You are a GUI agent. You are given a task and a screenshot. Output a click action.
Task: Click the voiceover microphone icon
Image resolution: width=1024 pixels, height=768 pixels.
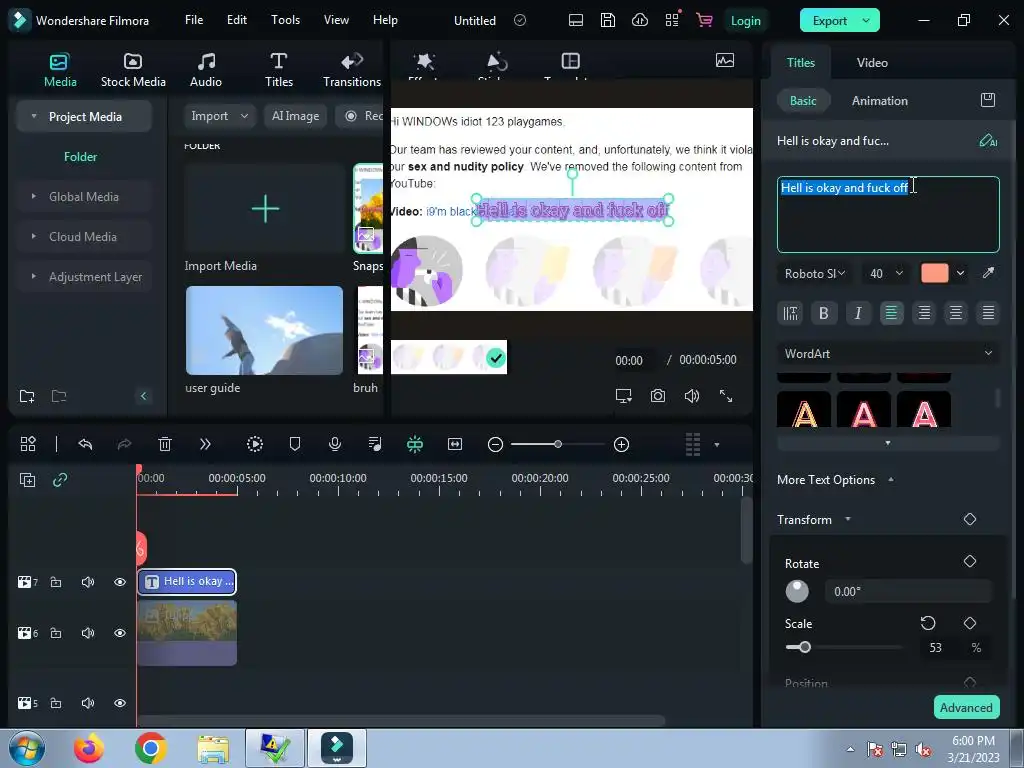pyautogui.click(x=335, y=444)
